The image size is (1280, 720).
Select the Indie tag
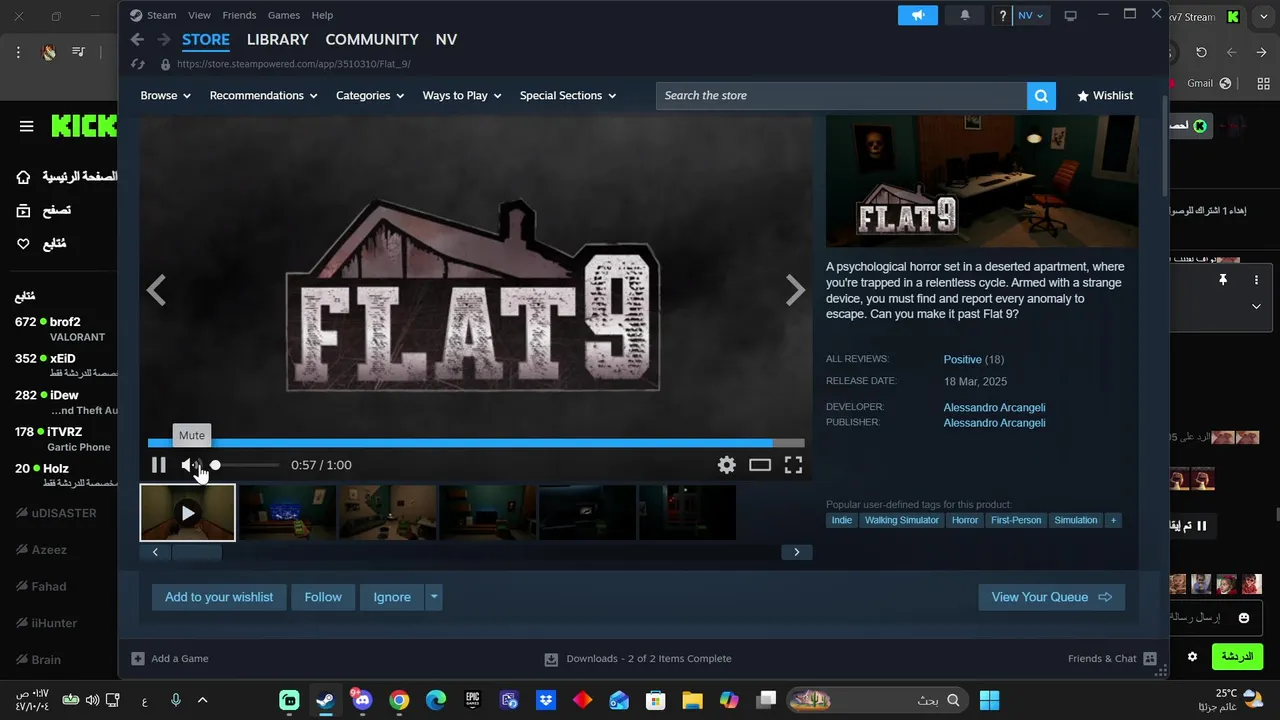tap(842, 520)
